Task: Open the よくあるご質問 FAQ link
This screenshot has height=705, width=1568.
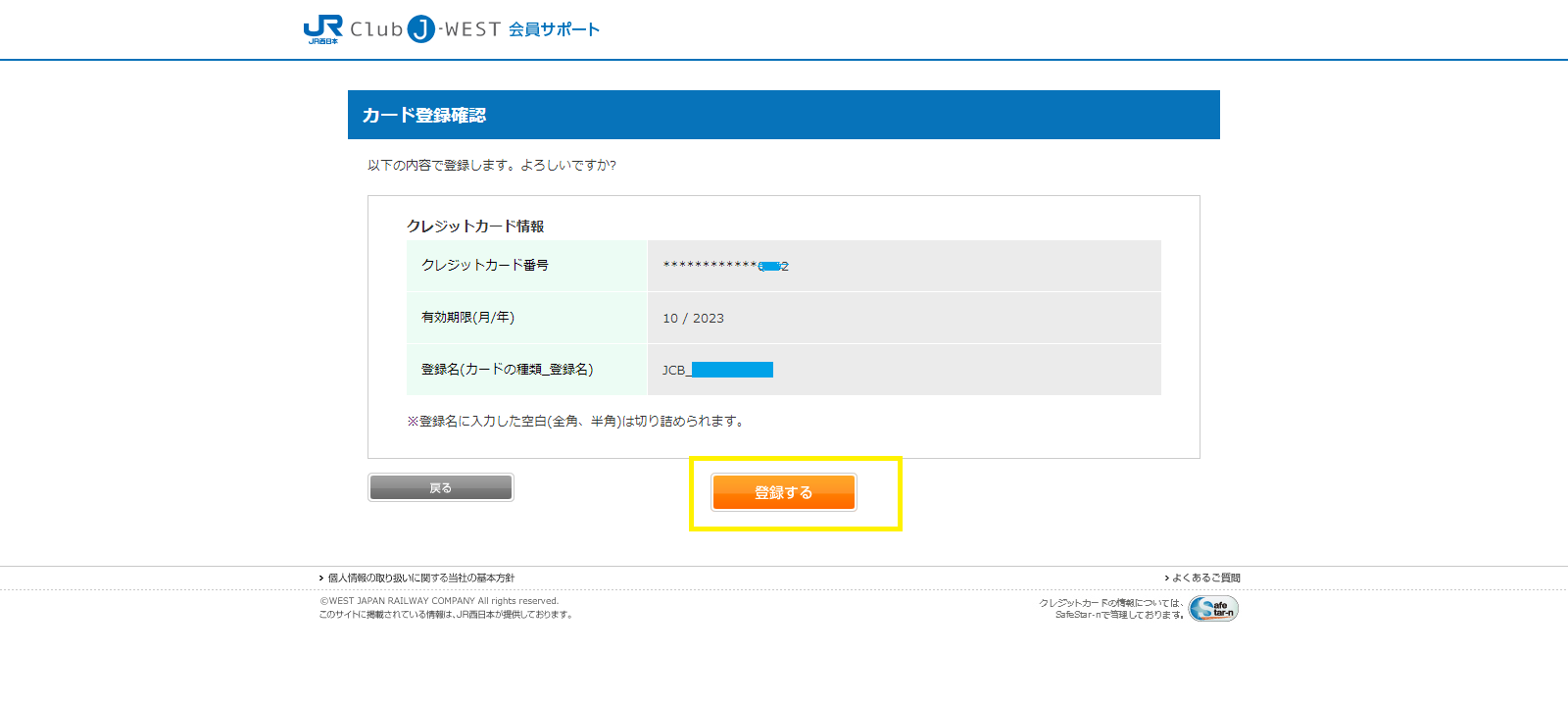Action: [1206, 579]
